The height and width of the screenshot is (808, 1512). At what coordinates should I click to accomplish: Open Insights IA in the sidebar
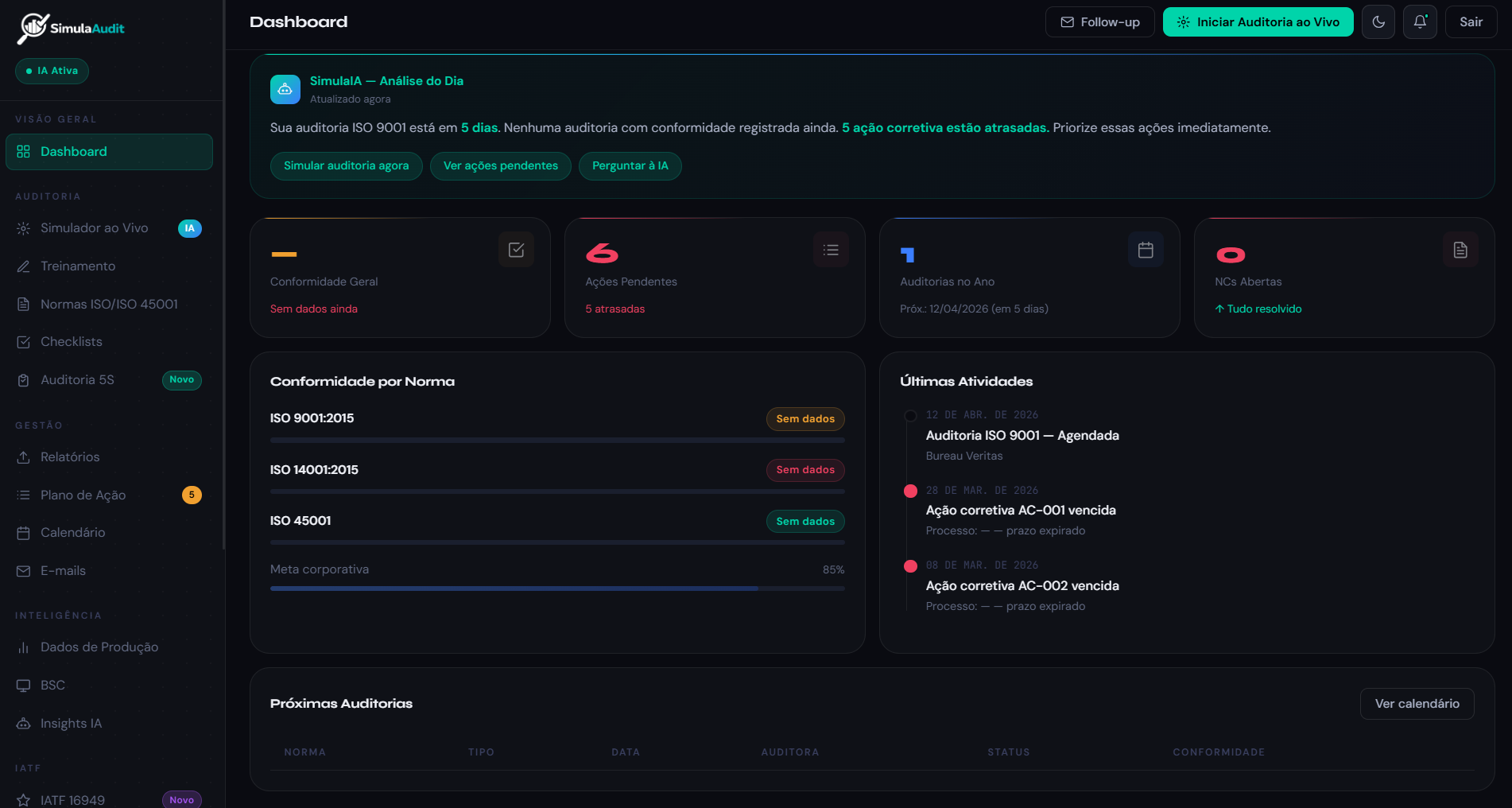[71, 724]
